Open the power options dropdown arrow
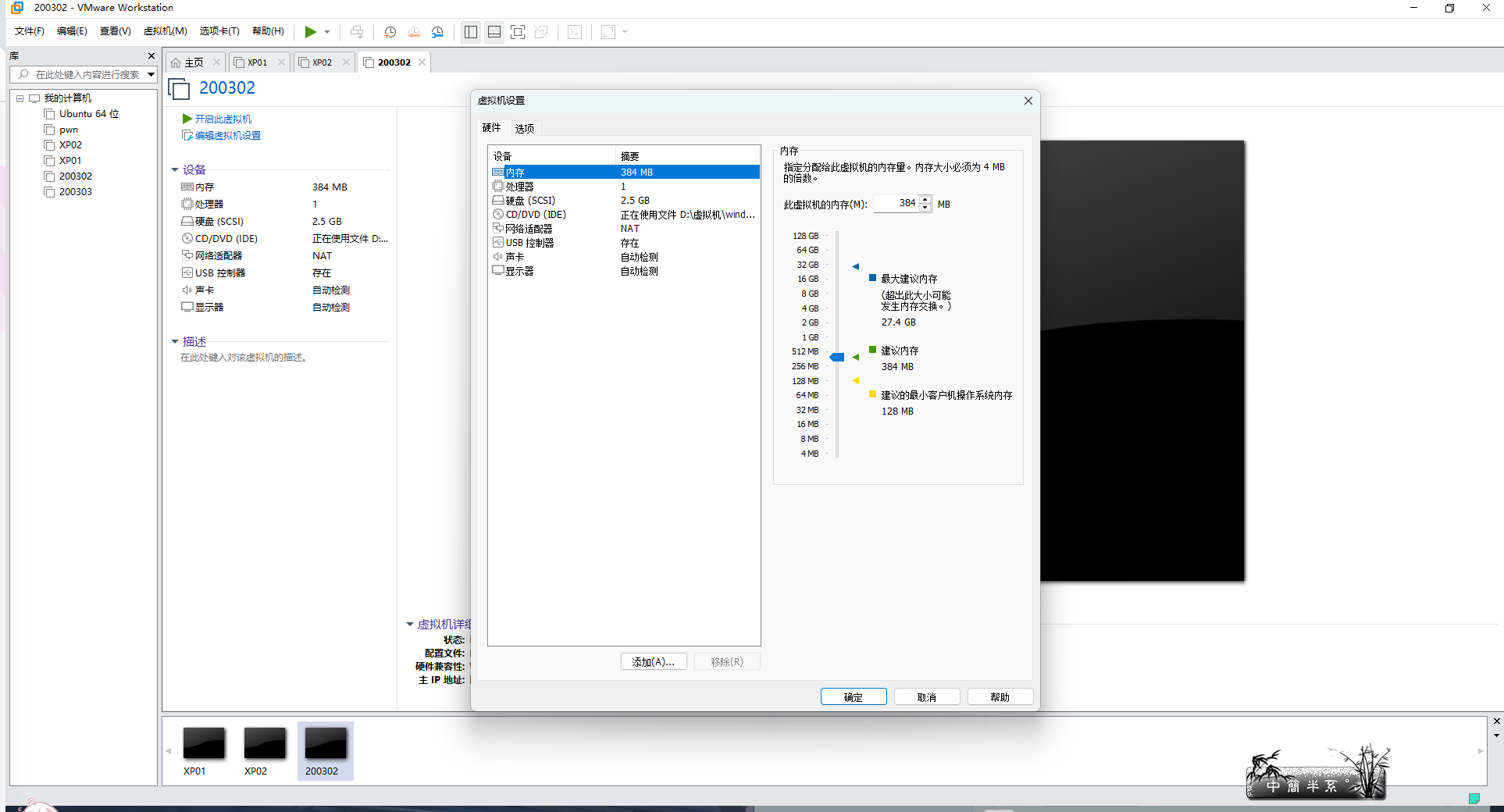 tap(327, 32)
